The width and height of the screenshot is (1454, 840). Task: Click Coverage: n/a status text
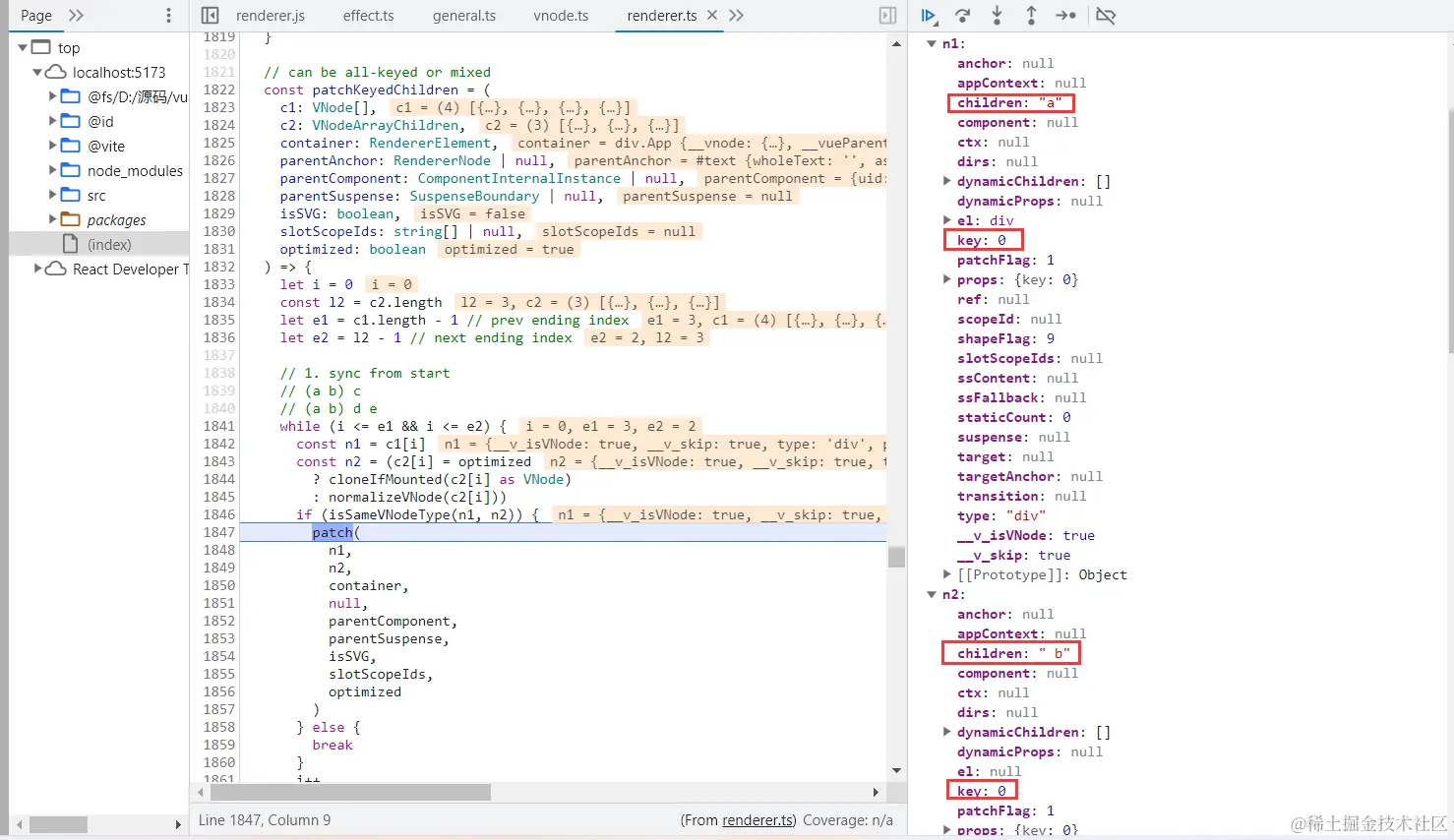pyautogui.click(x=848, y=820)
